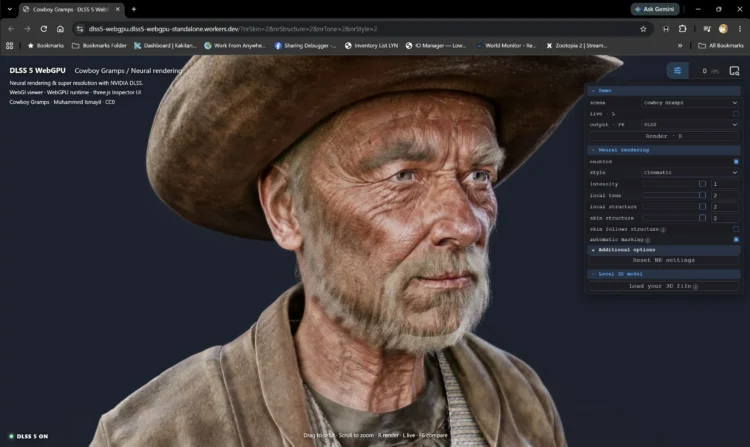The height and width of the screenshot is (447, 750).
Task: Open the Chrome three-dot menu
Action: 739,29
